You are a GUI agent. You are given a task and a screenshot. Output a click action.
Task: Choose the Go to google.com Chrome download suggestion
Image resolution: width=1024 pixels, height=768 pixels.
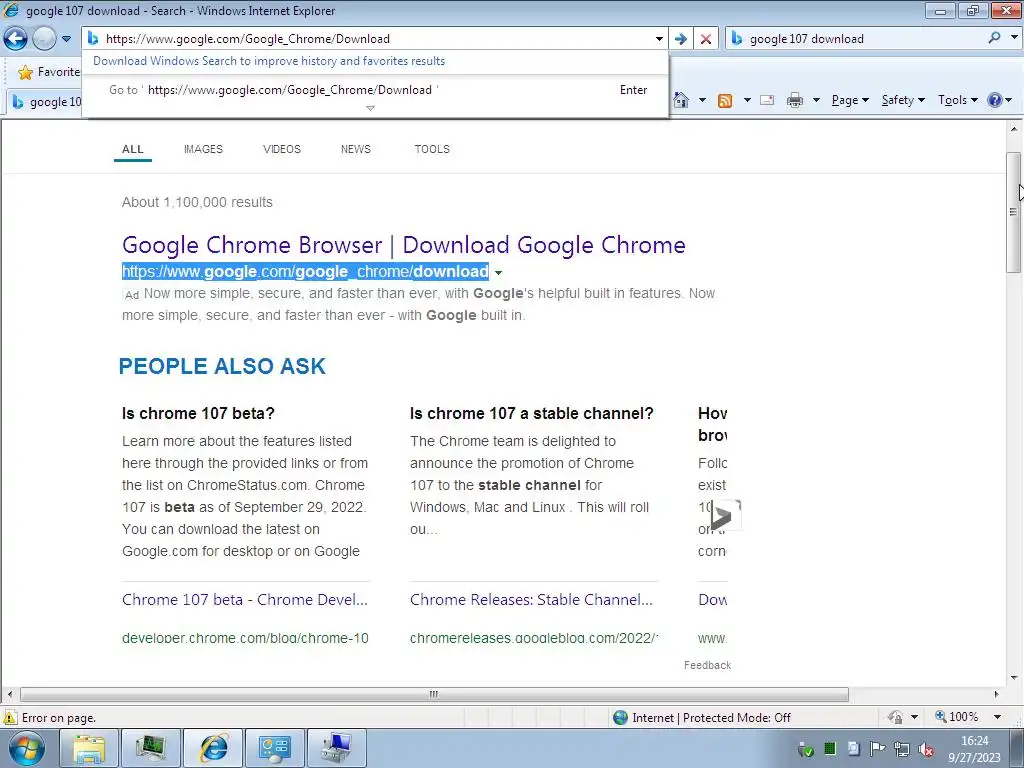375,90
